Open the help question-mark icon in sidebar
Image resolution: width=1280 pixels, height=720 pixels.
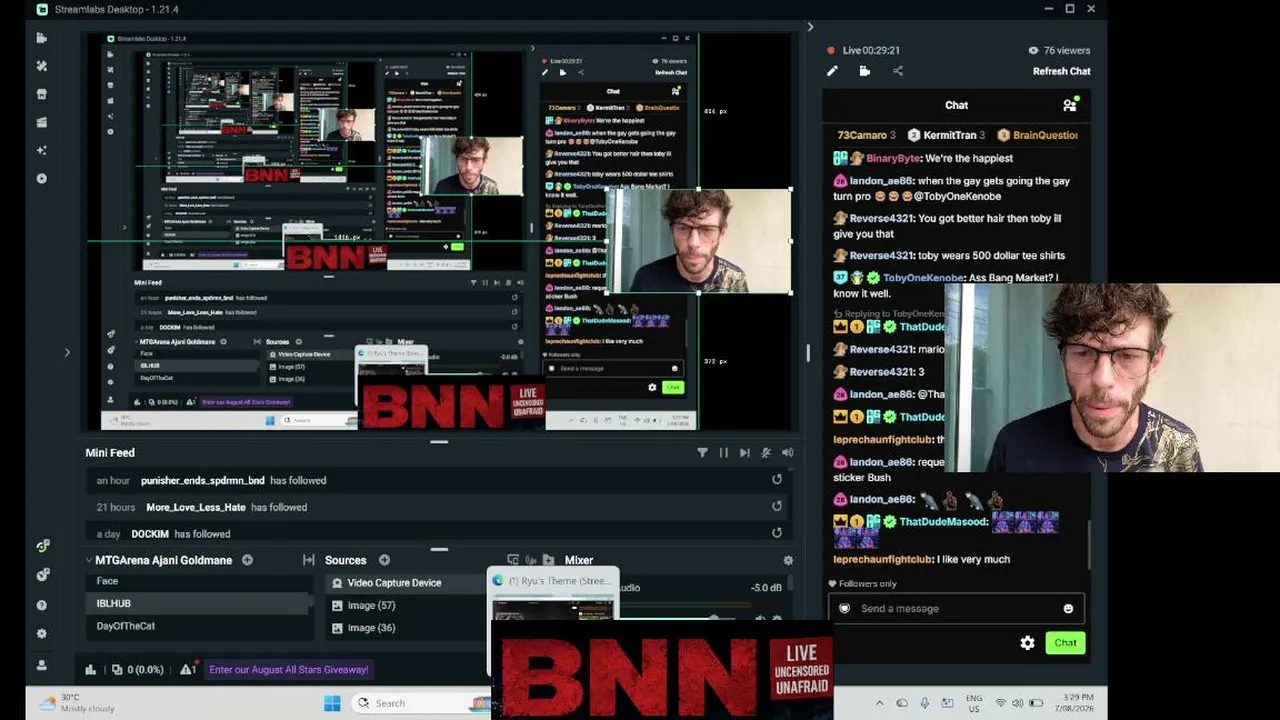[41, 605]
